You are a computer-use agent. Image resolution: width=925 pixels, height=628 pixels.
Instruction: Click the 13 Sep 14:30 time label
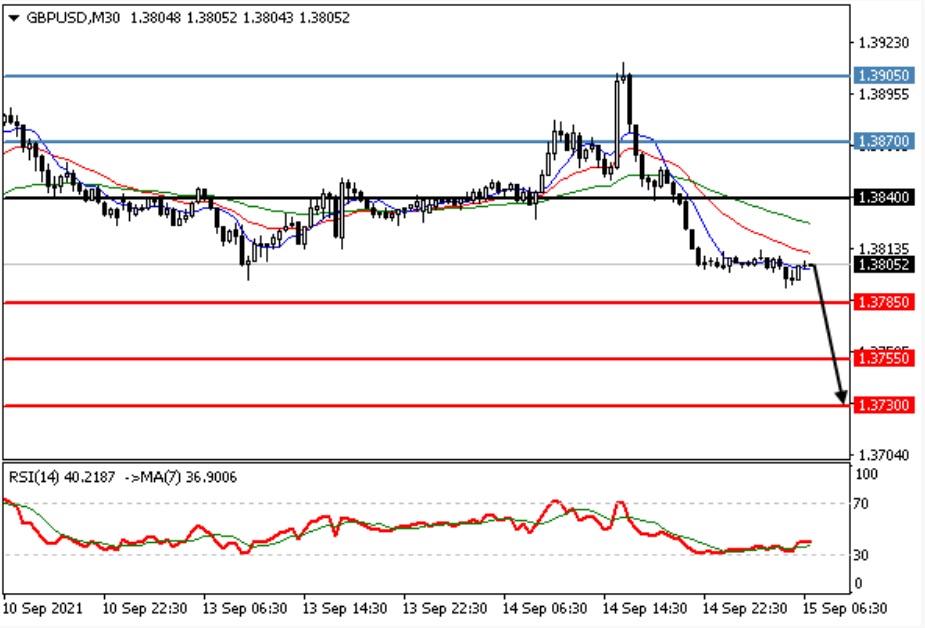tap(345, 608)
